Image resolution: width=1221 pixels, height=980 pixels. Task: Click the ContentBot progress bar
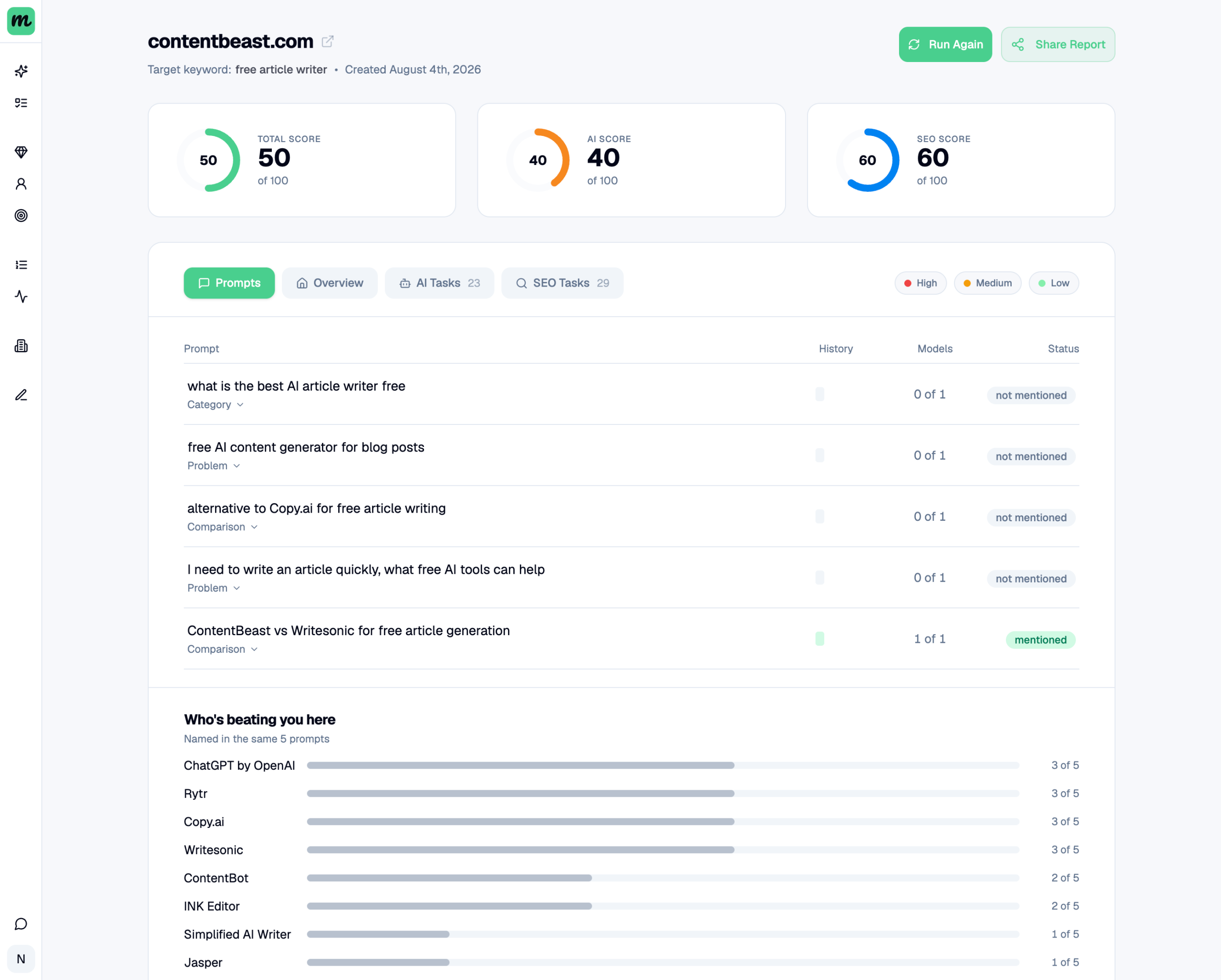pyautogui.click(x=662, y=878)
